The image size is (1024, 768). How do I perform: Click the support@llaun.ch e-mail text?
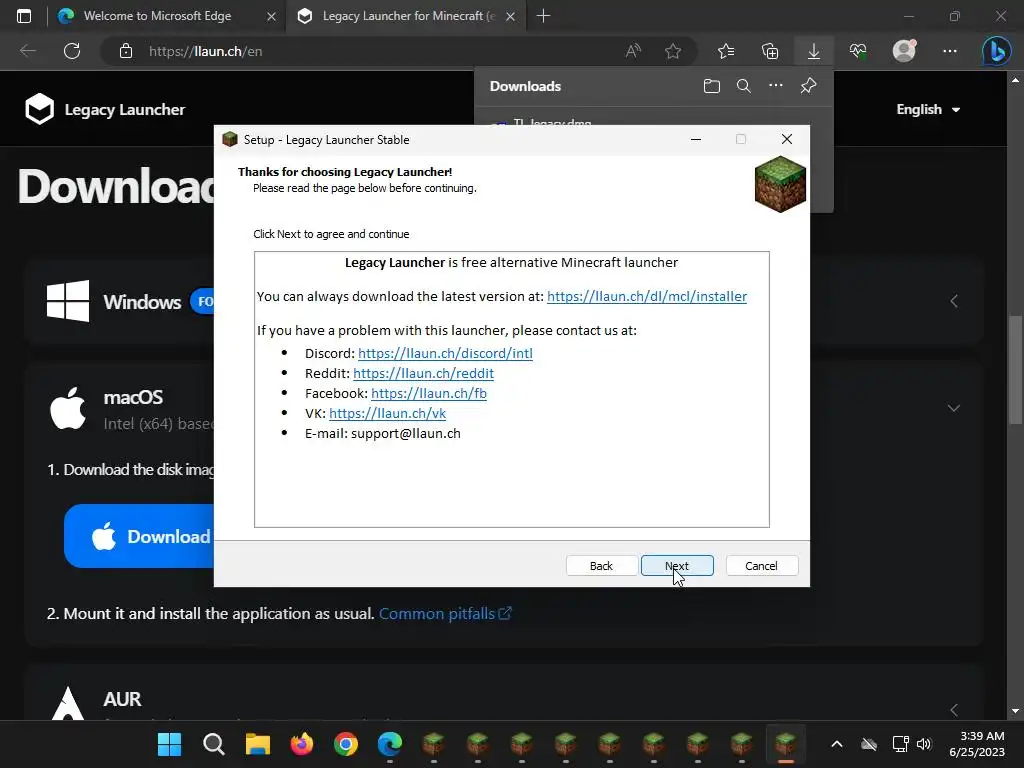406,434
